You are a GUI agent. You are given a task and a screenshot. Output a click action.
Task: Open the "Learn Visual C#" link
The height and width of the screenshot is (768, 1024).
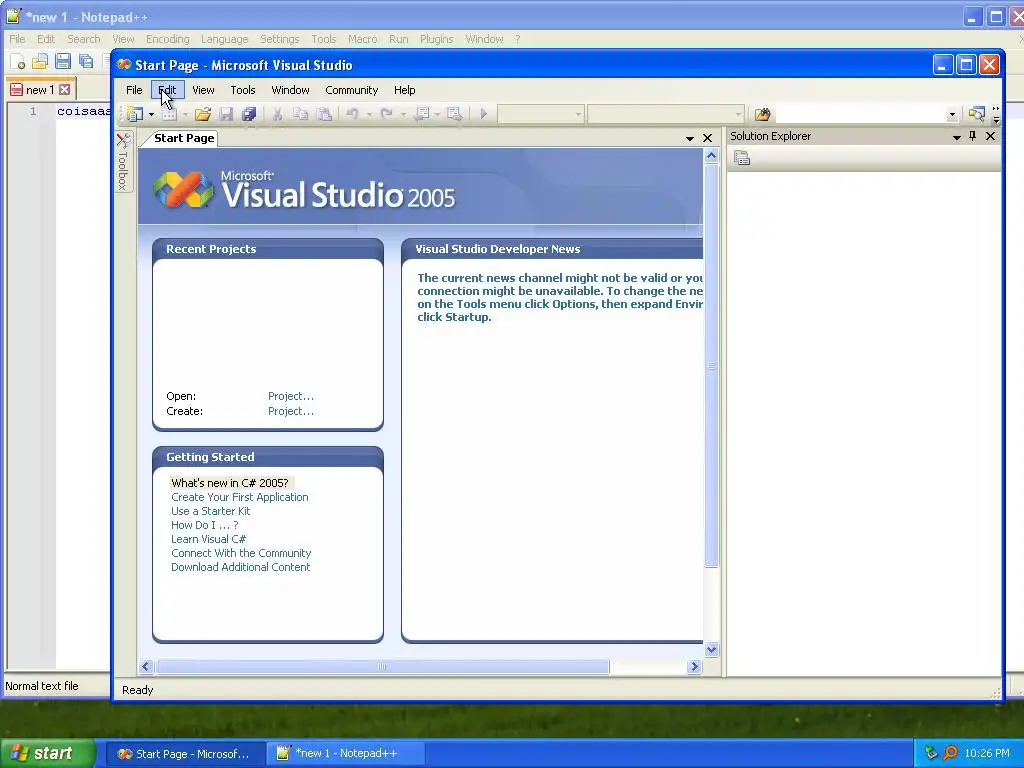208,539
